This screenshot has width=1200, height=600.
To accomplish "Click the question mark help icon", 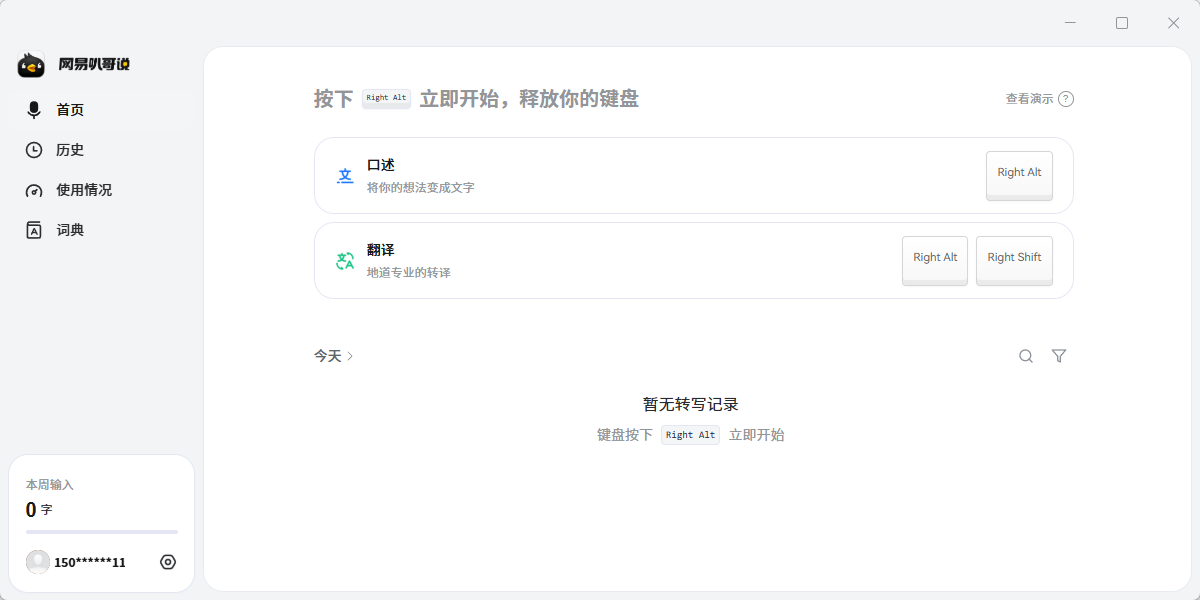I will click(x=1066, y=99).
